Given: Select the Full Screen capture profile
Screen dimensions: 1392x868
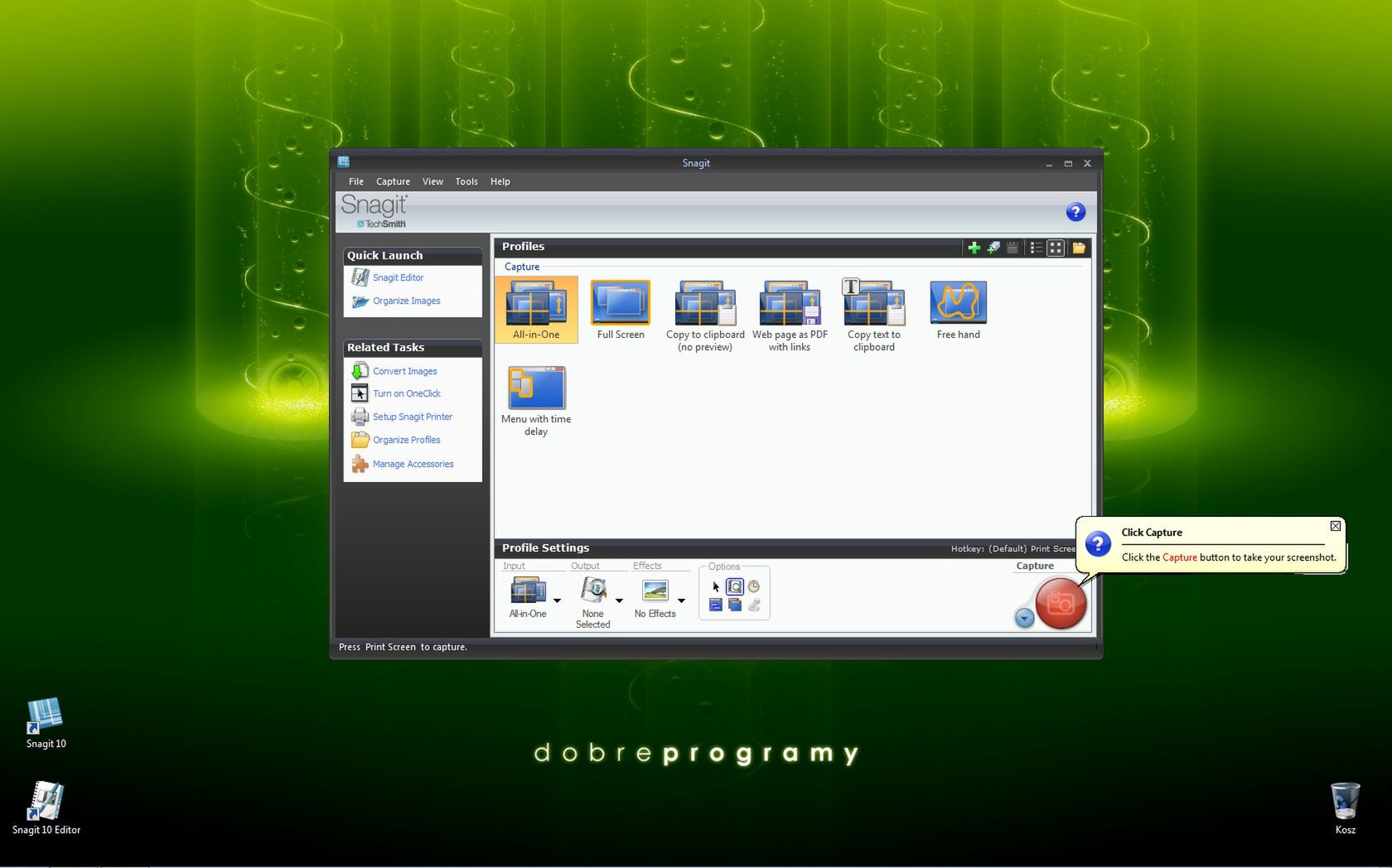Looking at the screenshot, I should pos(621,309).
